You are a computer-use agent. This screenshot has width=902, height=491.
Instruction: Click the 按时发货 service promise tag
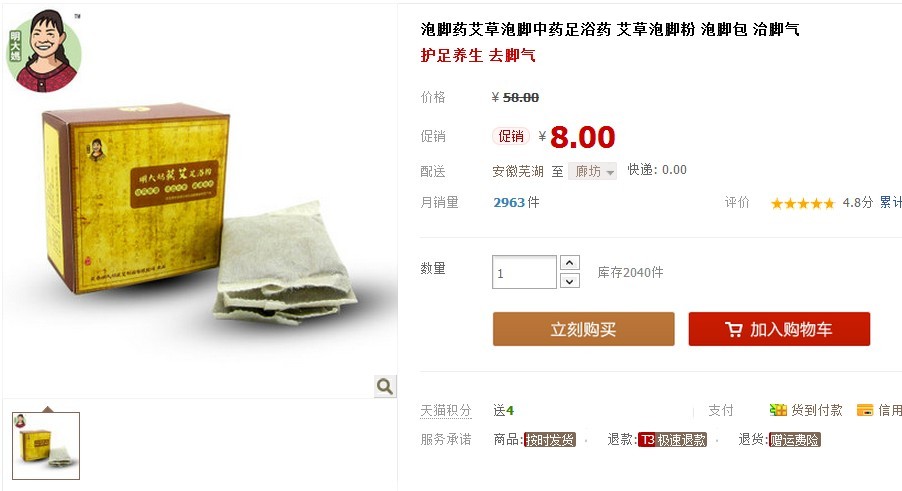[549, 440]
